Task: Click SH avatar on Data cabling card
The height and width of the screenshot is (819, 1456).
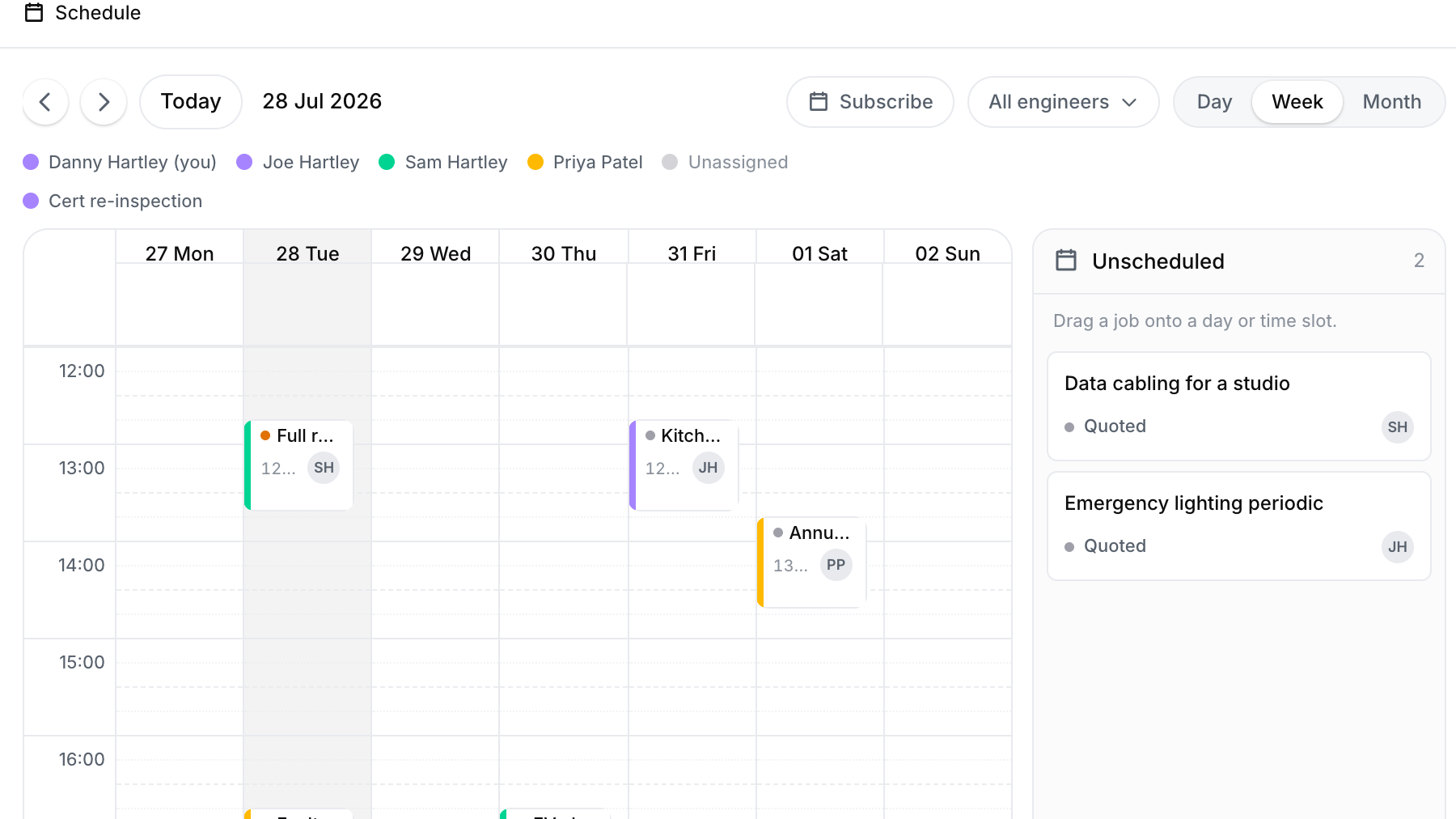Action: click(1397, 427)
